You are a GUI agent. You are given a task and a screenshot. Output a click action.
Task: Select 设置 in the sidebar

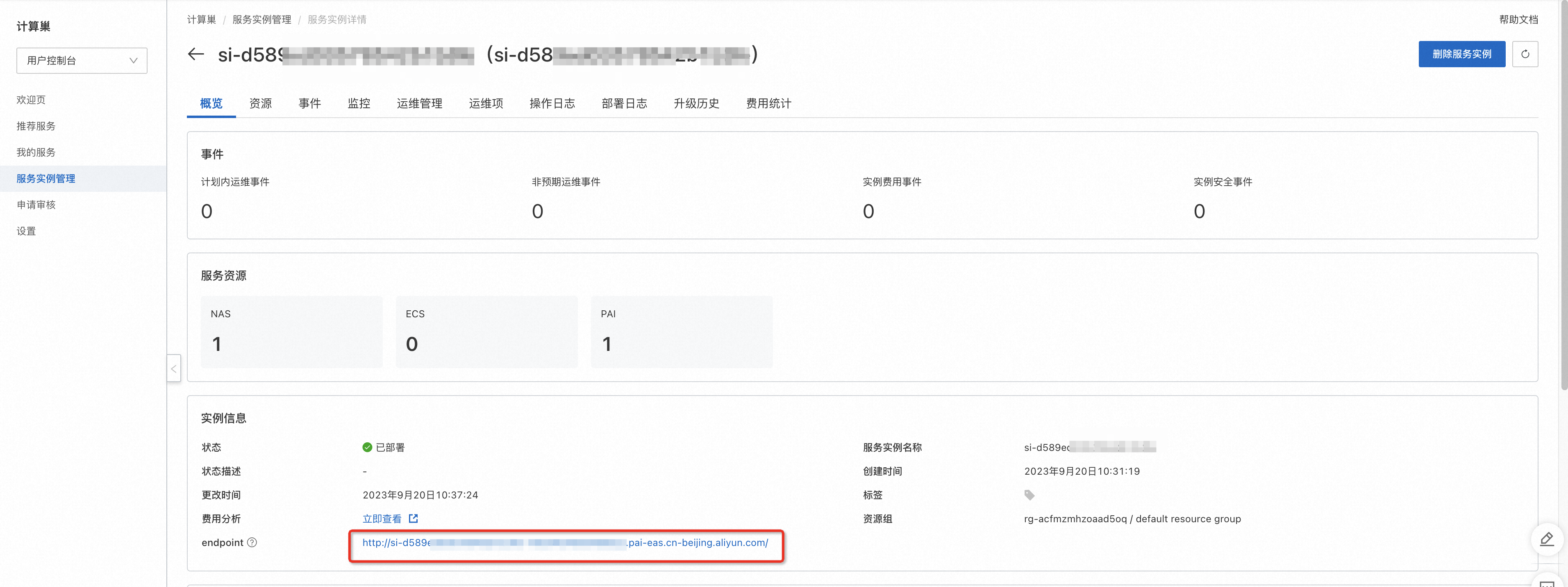[26, 231]
